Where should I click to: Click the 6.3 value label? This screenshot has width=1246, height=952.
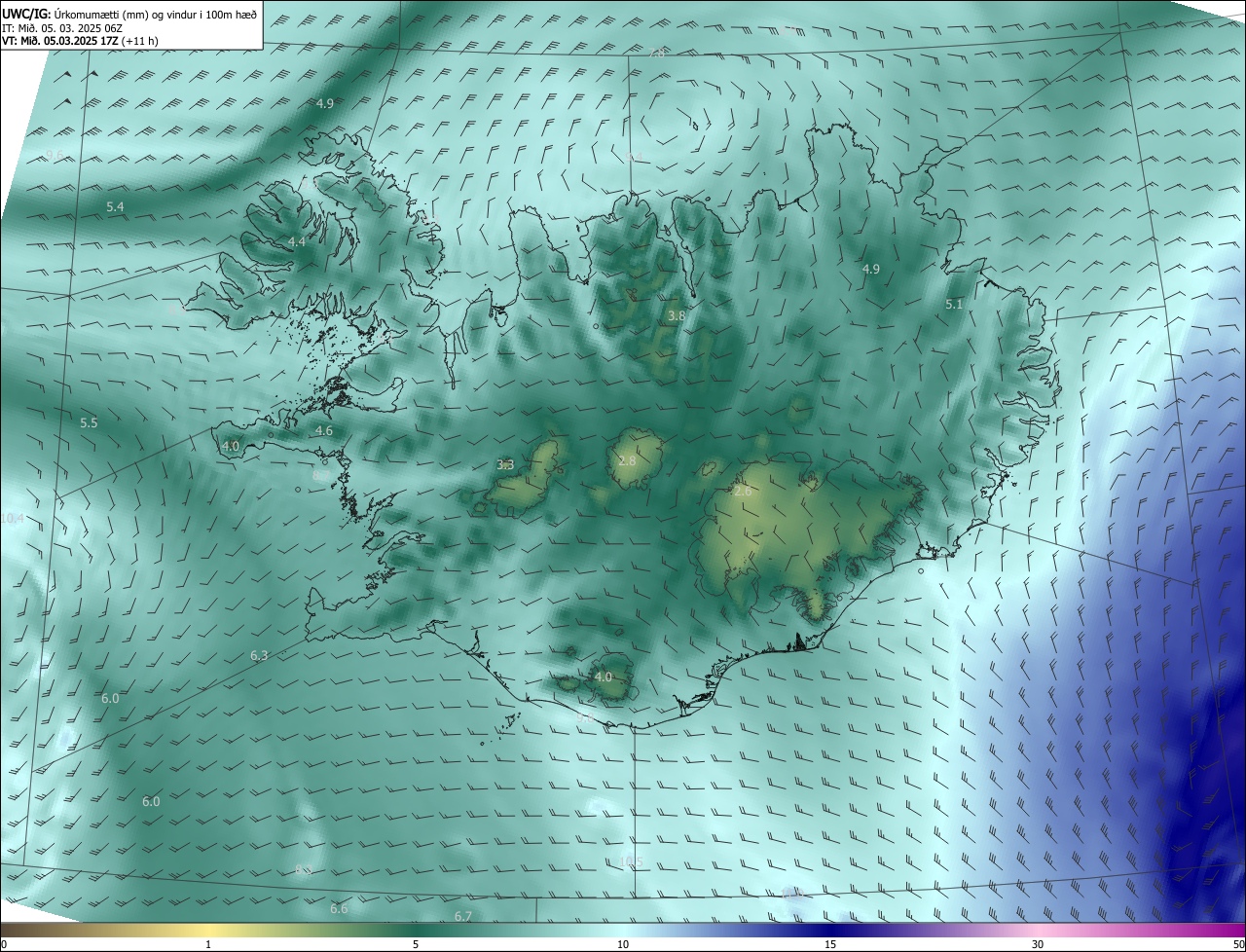pyautogui.click(x=259, y=656)
